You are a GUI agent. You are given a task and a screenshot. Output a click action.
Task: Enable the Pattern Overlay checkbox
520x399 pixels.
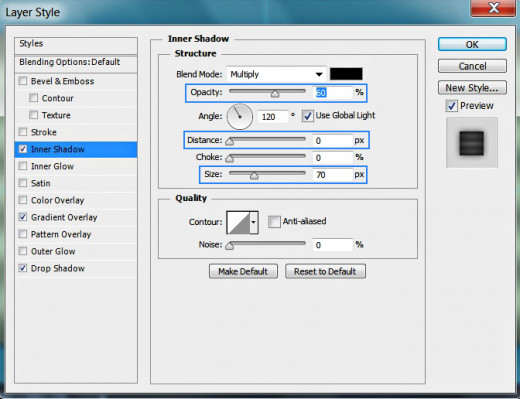click(x=23, y=234)
